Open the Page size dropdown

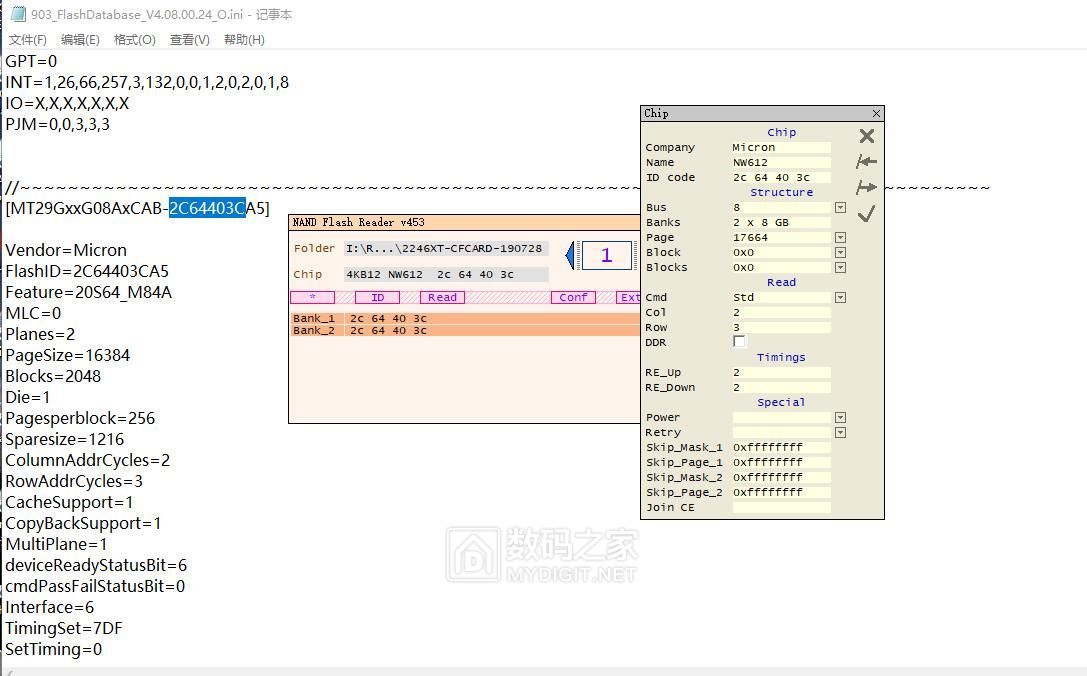840,237
